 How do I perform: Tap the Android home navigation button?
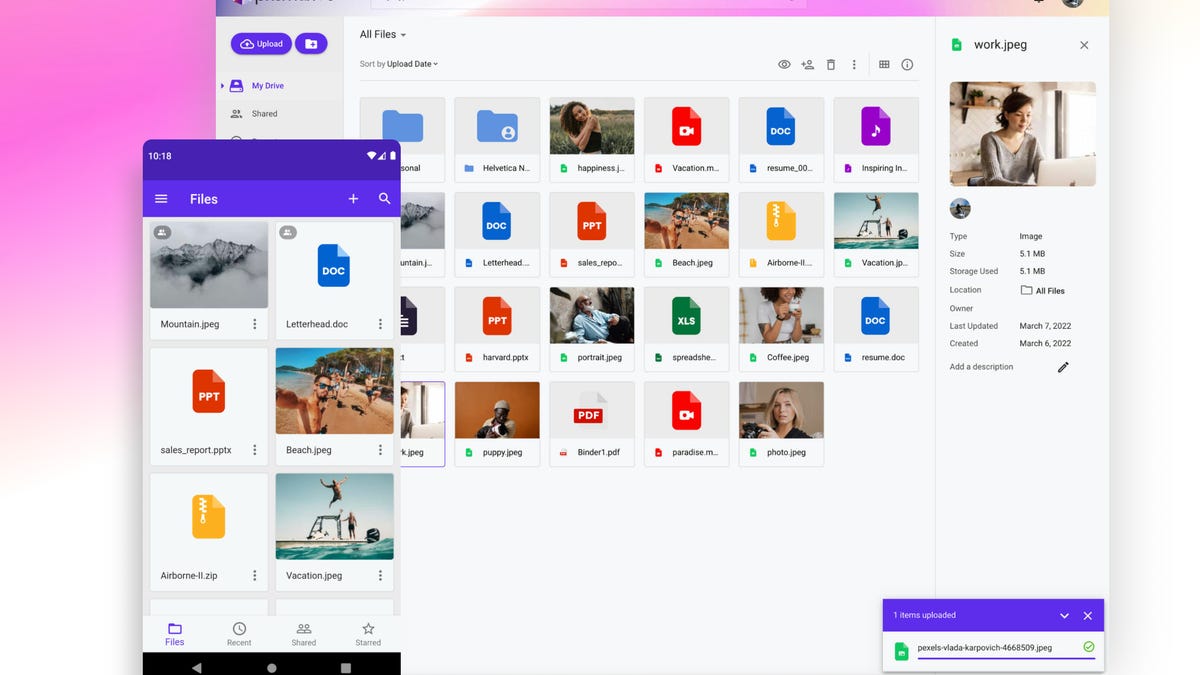(272, 667)
